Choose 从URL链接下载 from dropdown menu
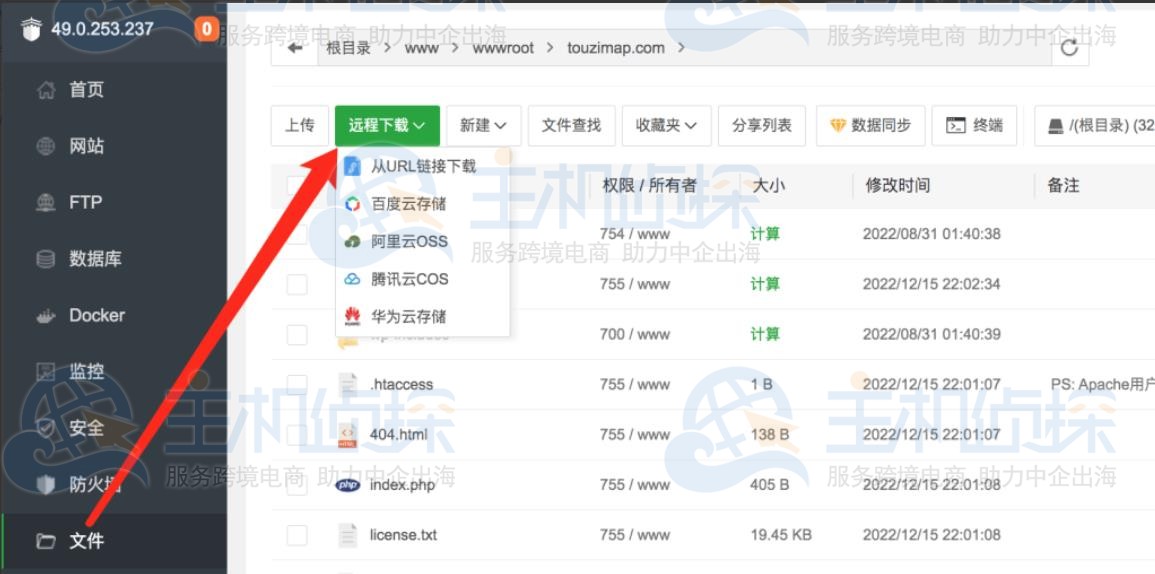Screen dimensions: 1155x574 click(422, 167)
